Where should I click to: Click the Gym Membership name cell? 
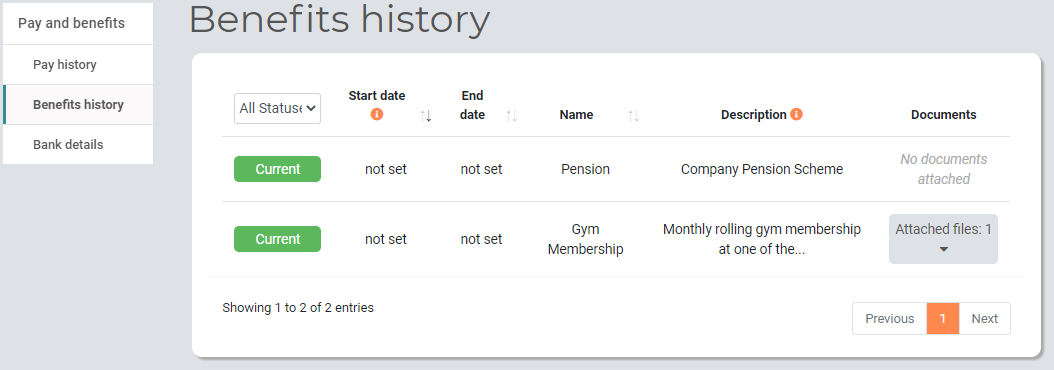click(585, 239)
